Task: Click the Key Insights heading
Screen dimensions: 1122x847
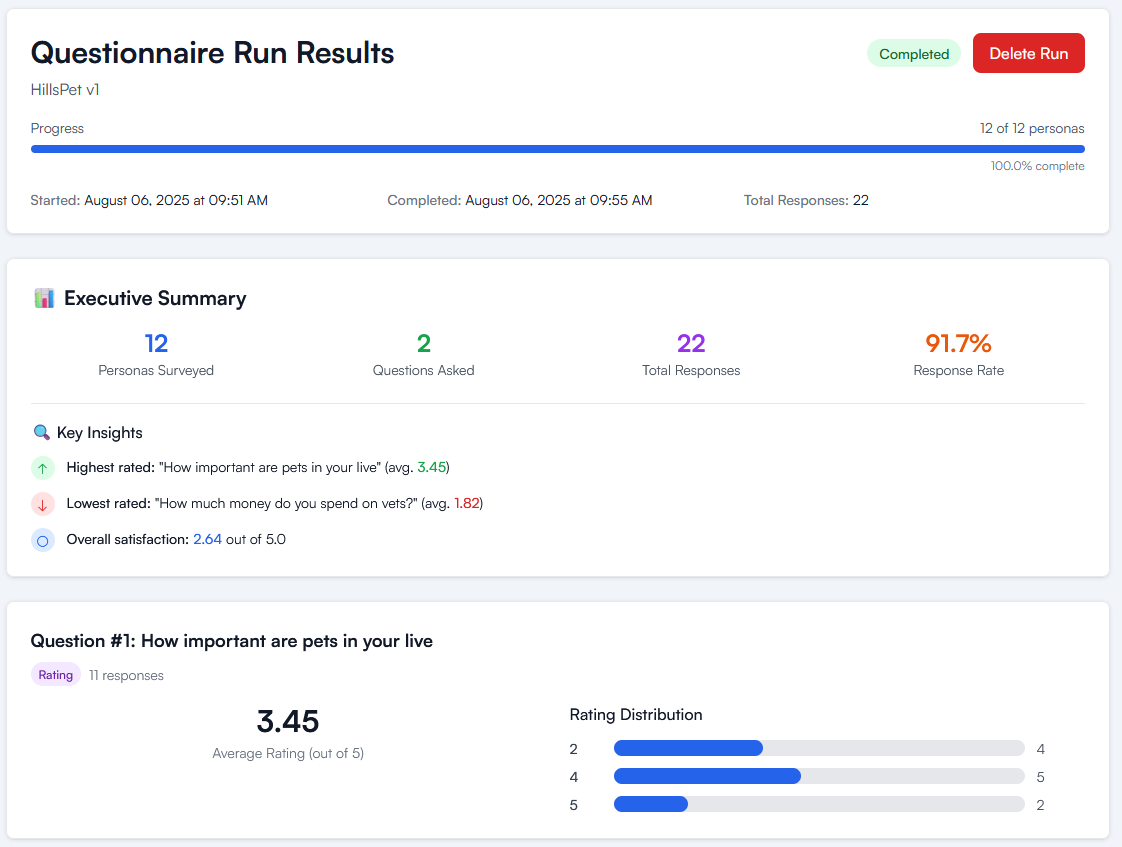Action: click(x=99, y=433)
